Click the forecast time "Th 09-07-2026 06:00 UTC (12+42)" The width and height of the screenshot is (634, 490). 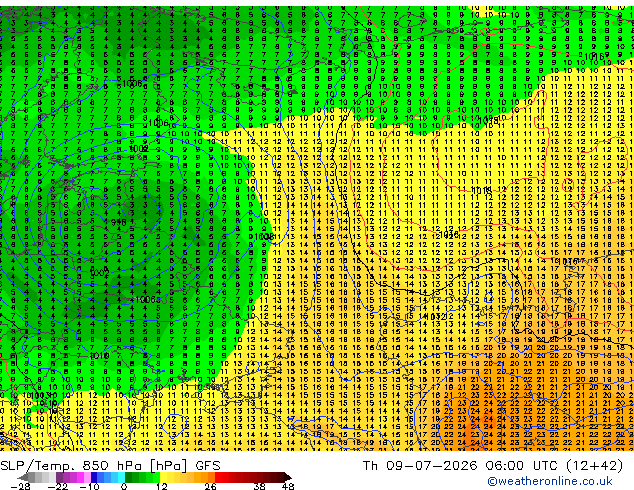[x=493, y=466]
